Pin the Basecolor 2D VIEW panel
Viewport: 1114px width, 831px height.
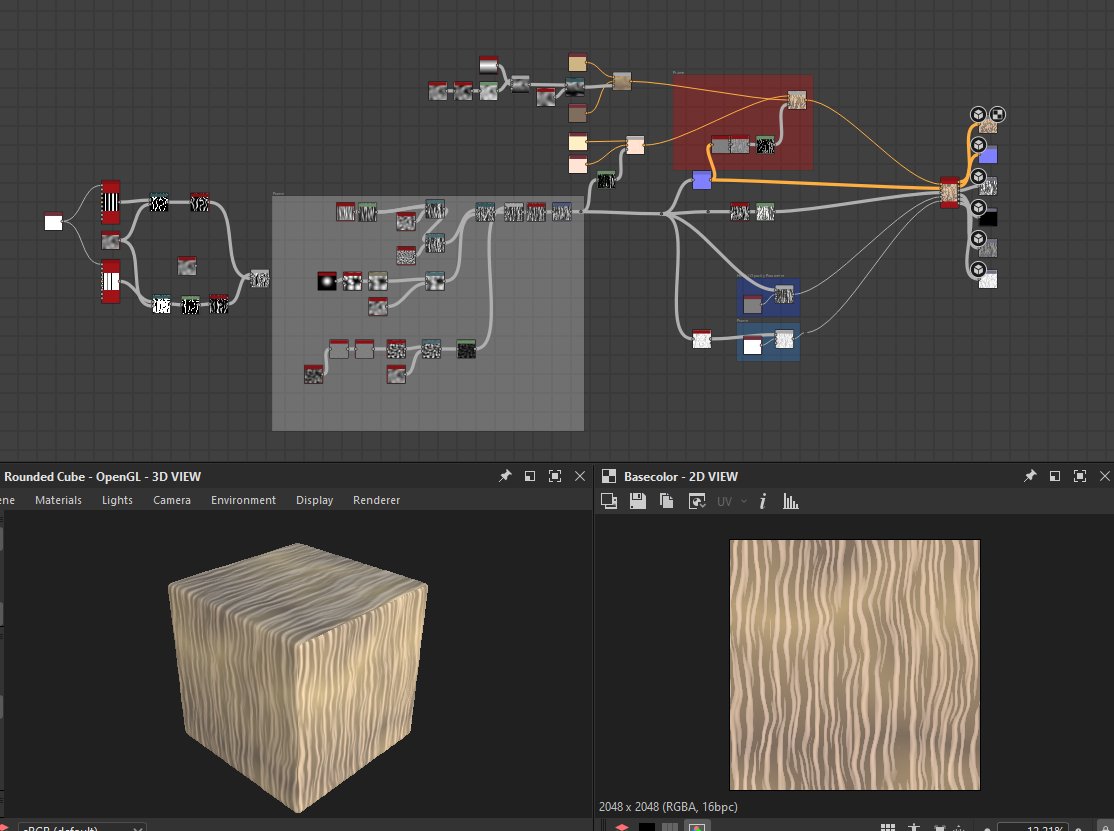(x=1030, y=477)
